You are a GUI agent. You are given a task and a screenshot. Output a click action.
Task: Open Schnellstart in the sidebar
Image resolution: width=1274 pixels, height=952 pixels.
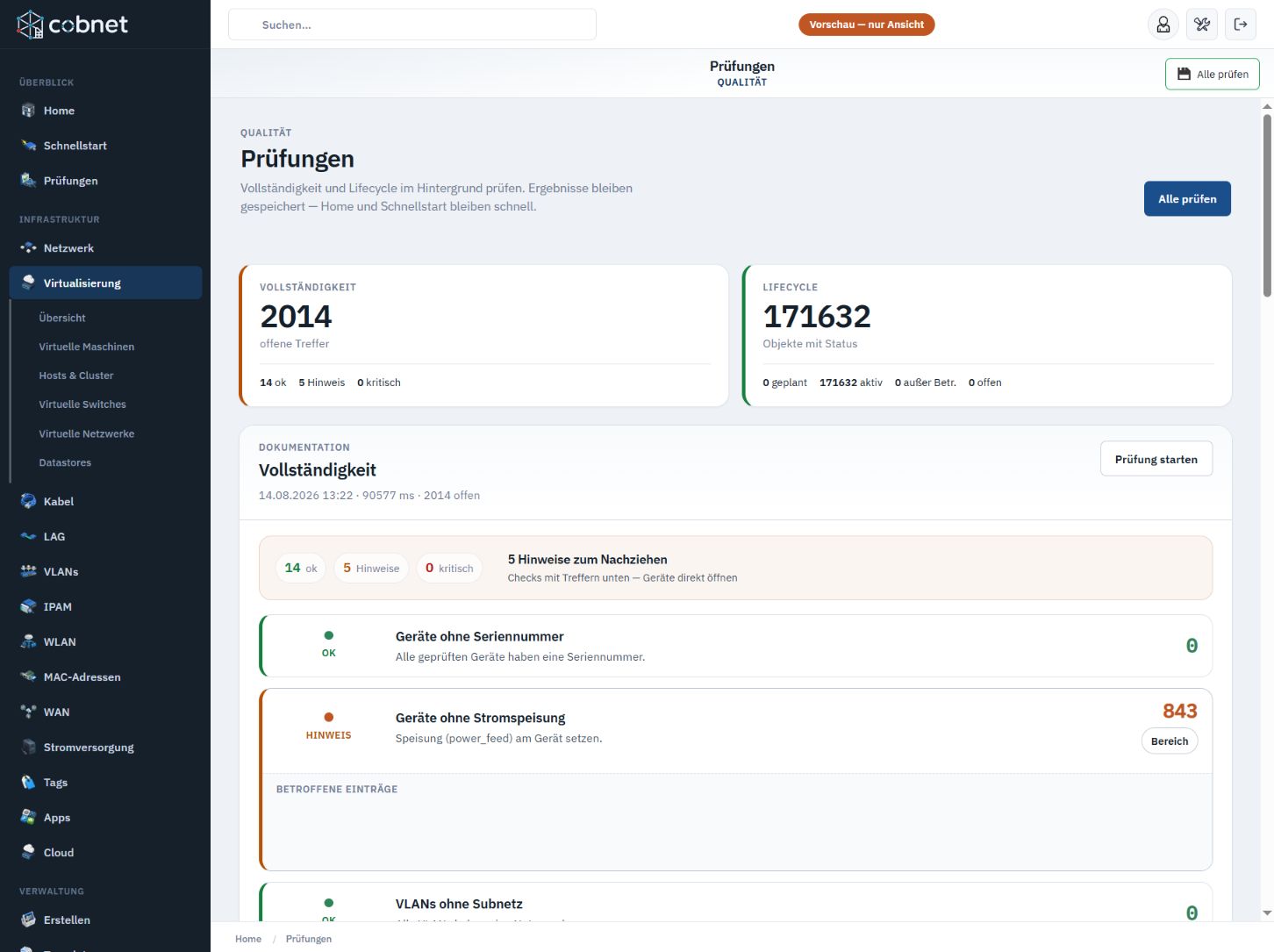point(105,146)
